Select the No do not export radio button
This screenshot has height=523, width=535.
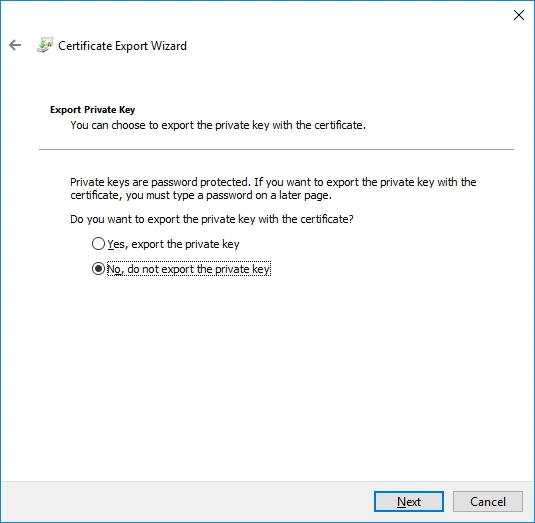click(x=98, y=269)
